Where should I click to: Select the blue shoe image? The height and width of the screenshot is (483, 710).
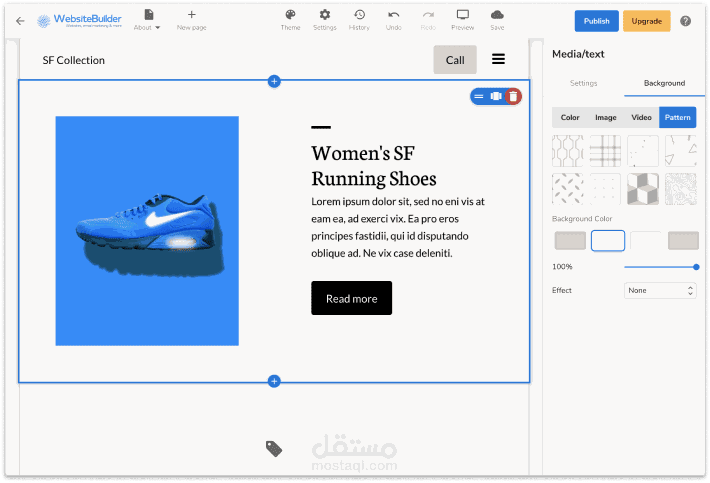pyautogui.click(x=147, y=231)
